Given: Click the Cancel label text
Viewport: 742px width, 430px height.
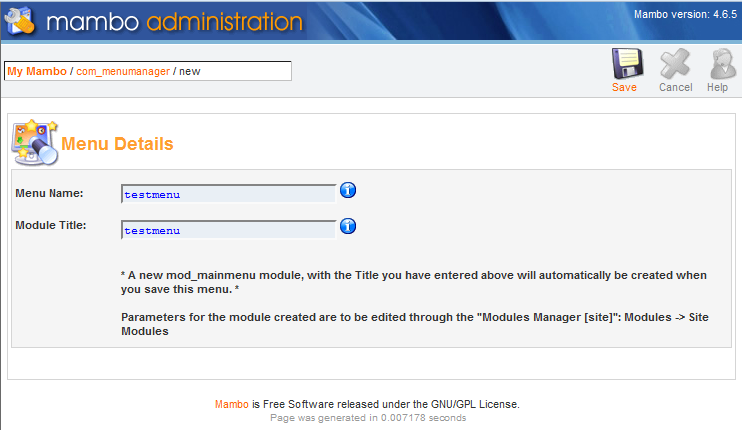Looking at the screenshot, I should tap(676, 88).
